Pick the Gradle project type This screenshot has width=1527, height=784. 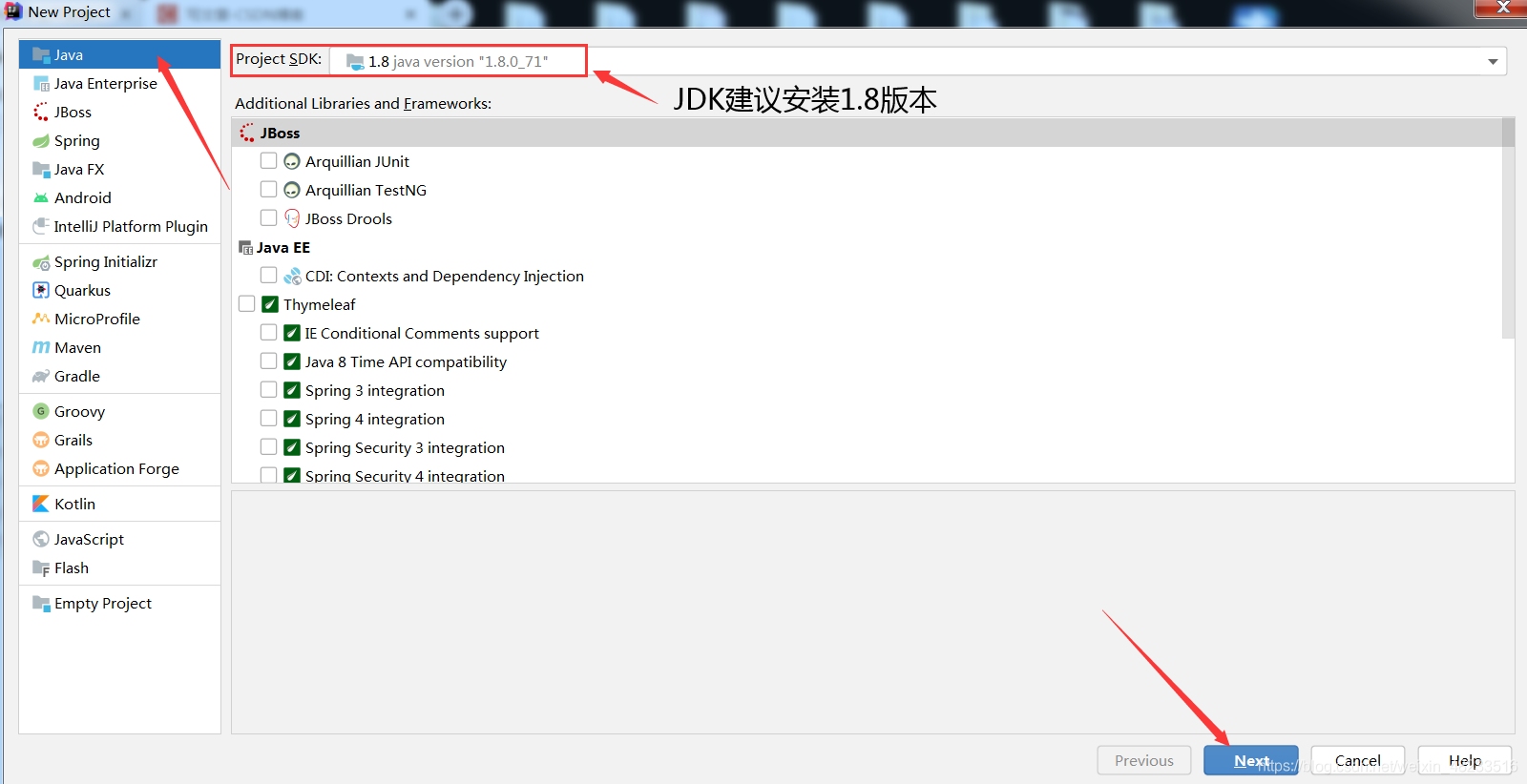[x=119, y=376]
